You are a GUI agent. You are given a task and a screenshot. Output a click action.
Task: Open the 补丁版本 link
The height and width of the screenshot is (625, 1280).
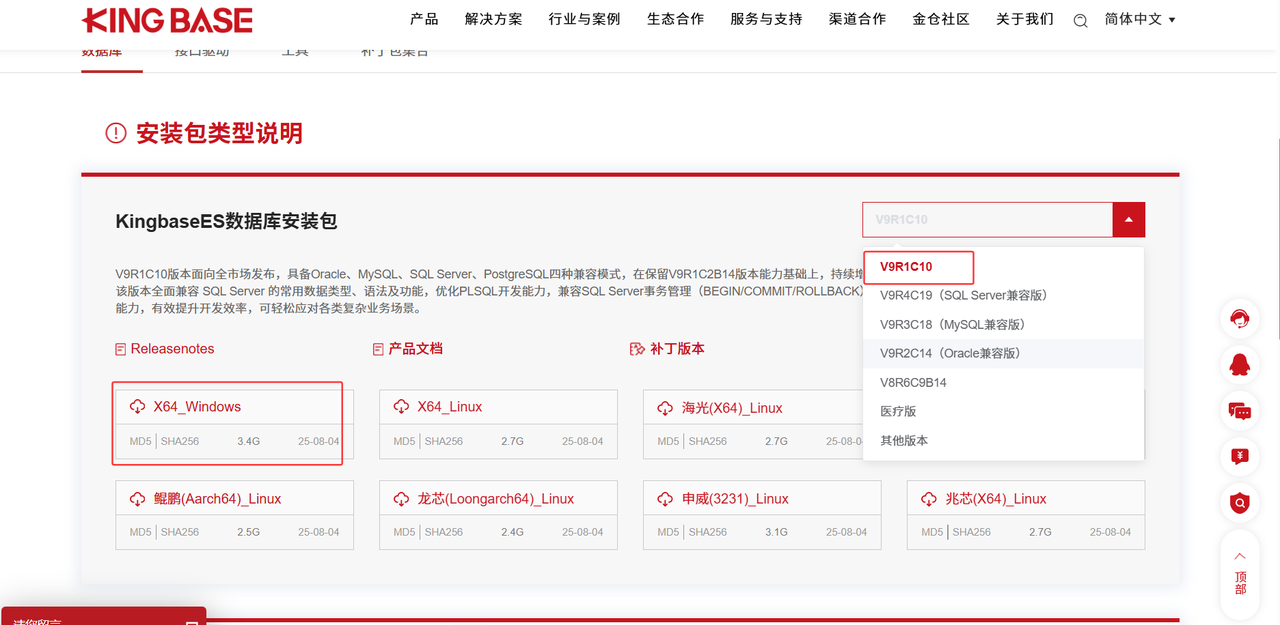[x=677, y=349]
